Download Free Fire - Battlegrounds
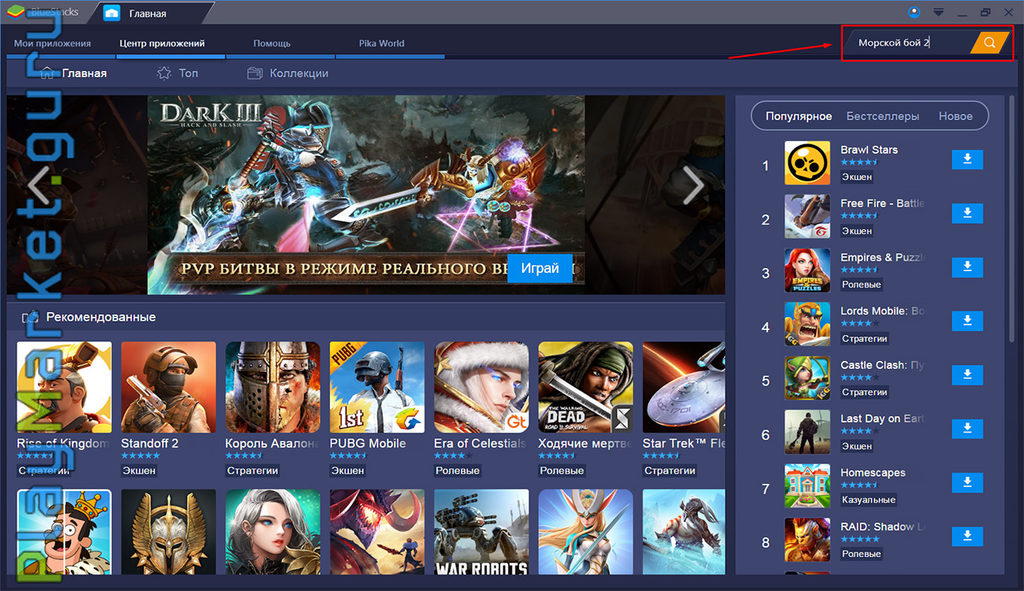The height and width of the screenshot is (591, 1024). [x=967, y=213]
